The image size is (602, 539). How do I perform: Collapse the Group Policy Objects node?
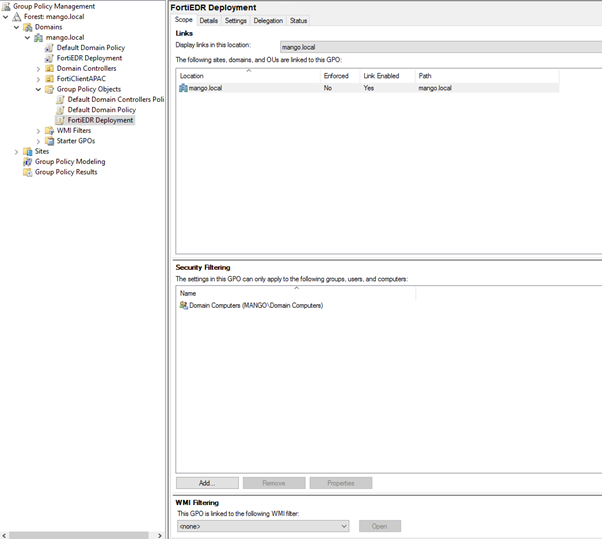pyautogui.click(x=38, y=89)
